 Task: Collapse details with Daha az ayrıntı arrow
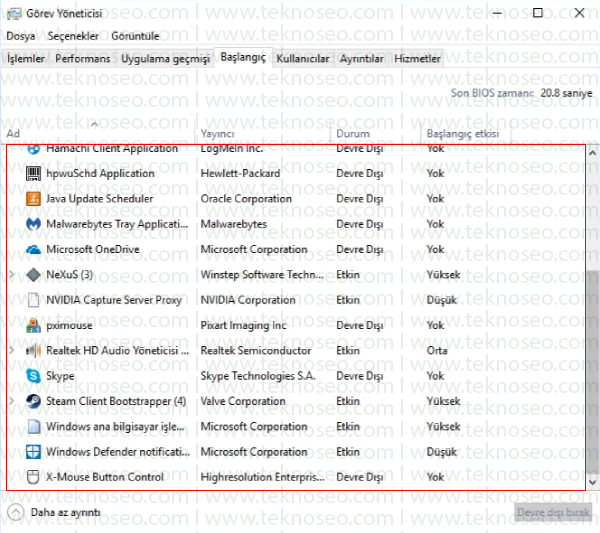16,512
